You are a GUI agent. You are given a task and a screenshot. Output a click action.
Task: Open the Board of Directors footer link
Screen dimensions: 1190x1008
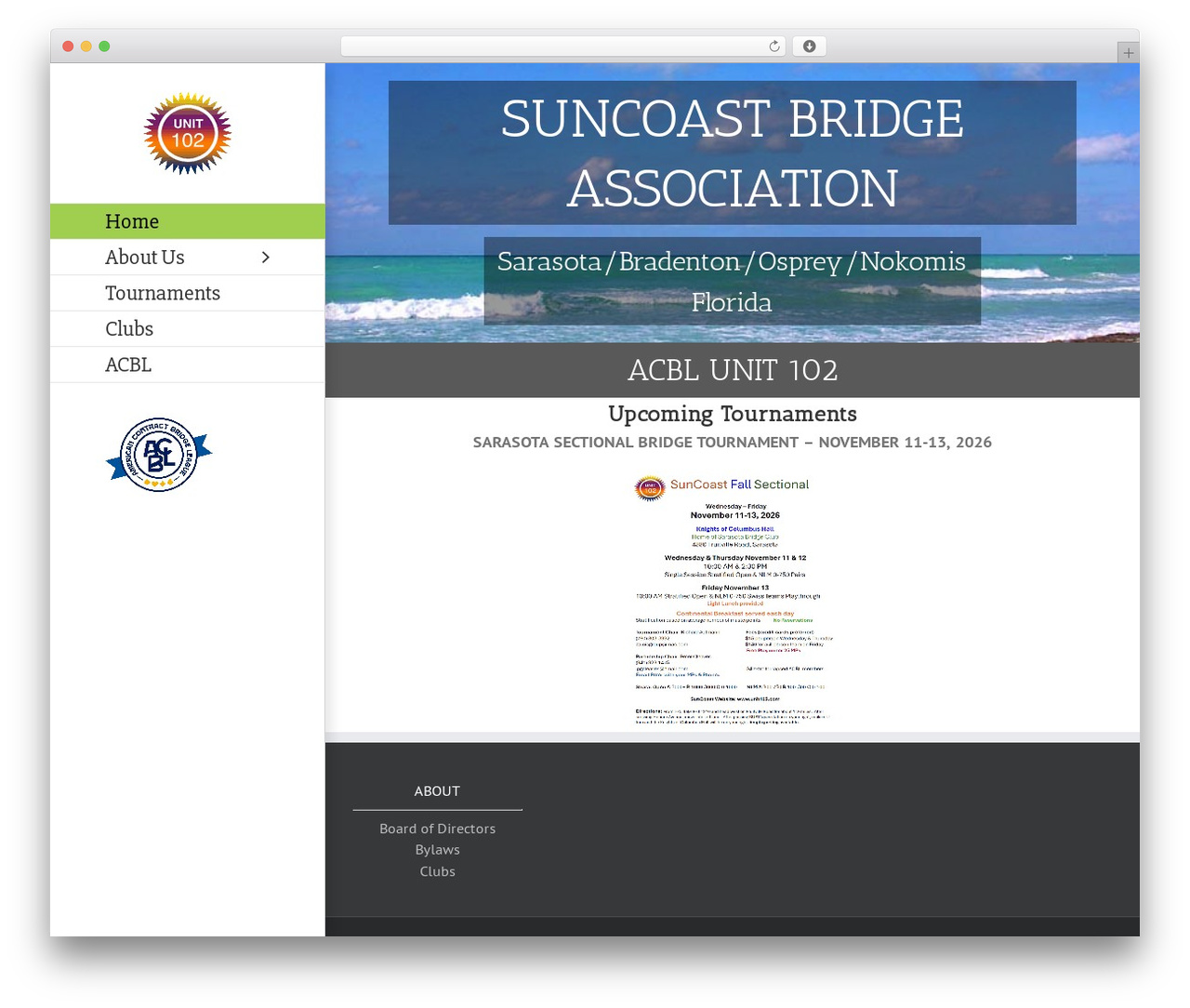pos(437,829)
